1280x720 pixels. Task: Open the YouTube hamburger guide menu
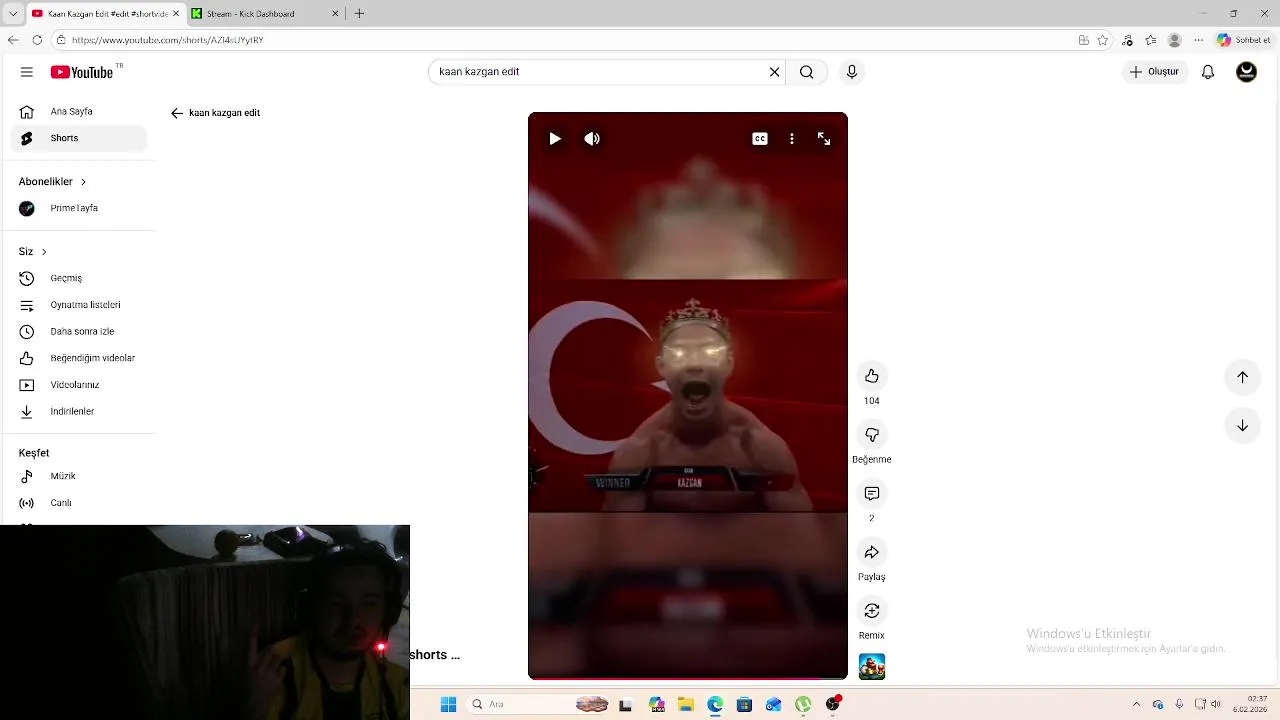click(27, 72)
